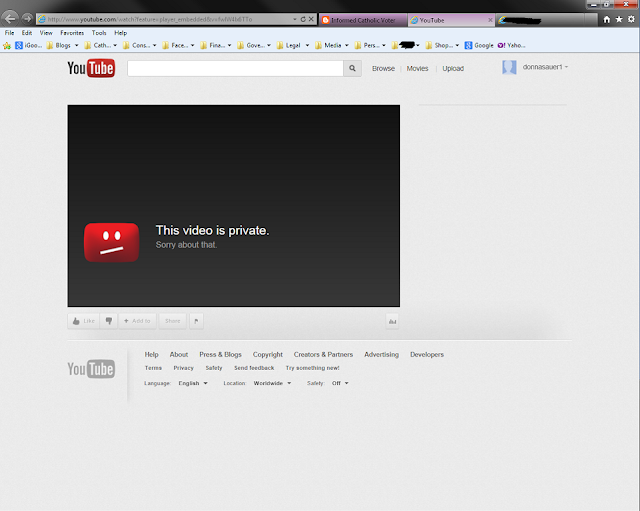Click the gray YouTube footer logo

(x=91, y=369)
